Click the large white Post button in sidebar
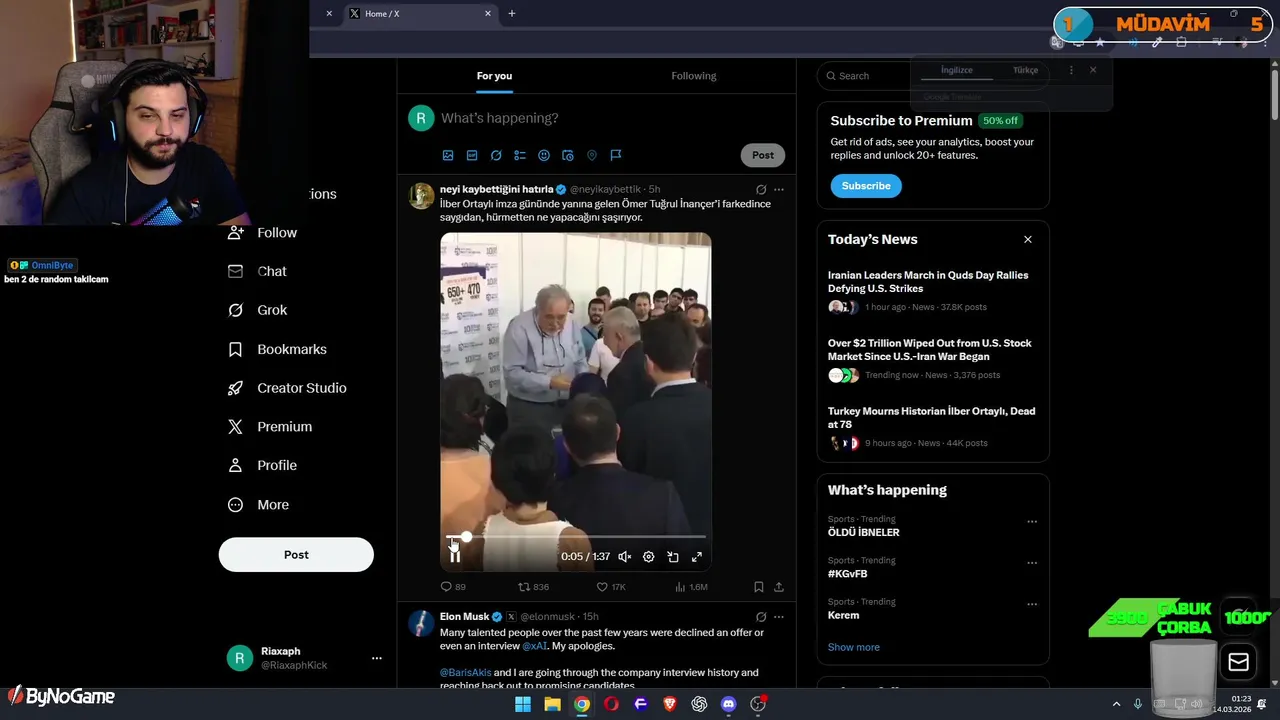Image resolution: width=1280 pixels, height=720 pixels. point(296,555)
